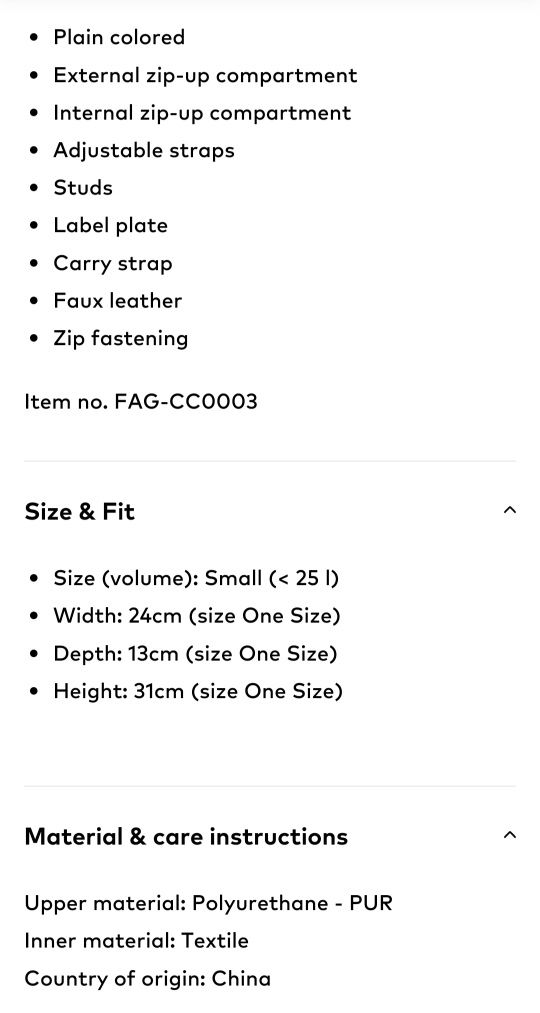This screenshot has height=1013, width=540.
Task: Click the Adjustable straps list item
Action: [144, 151]
